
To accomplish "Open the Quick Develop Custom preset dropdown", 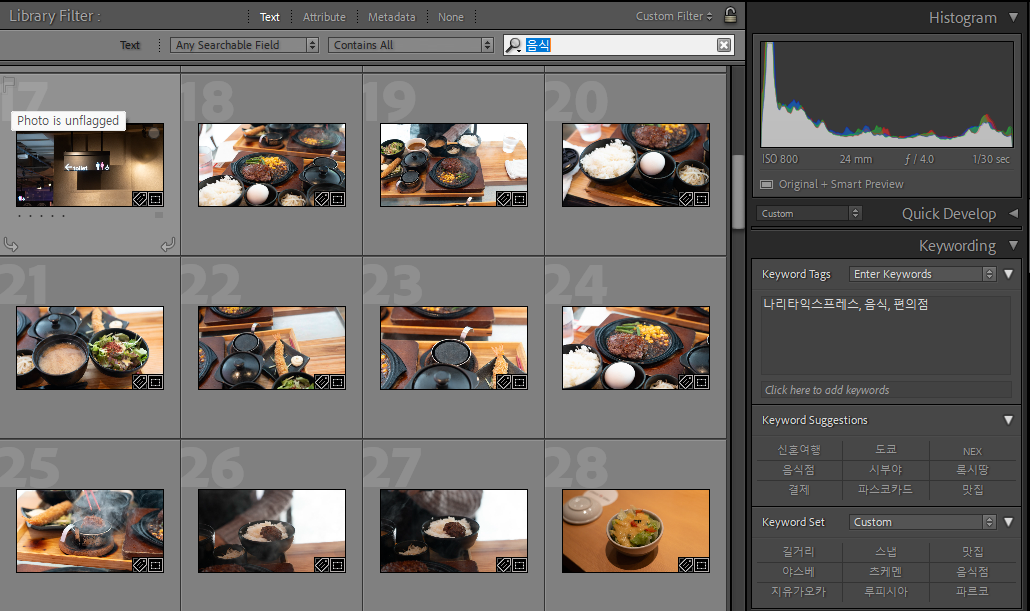I will click(x=809, y=214).
